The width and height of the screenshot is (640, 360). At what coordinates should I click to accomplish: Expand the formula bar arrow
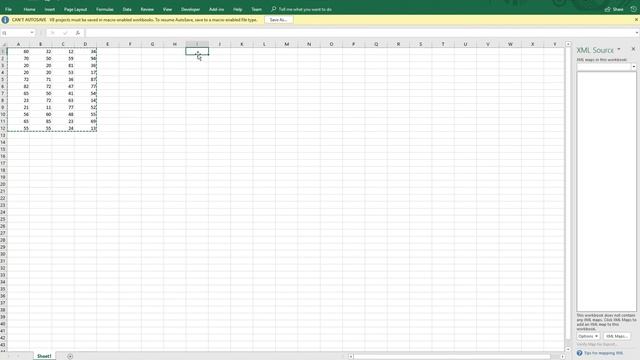[x=636, y=33]
